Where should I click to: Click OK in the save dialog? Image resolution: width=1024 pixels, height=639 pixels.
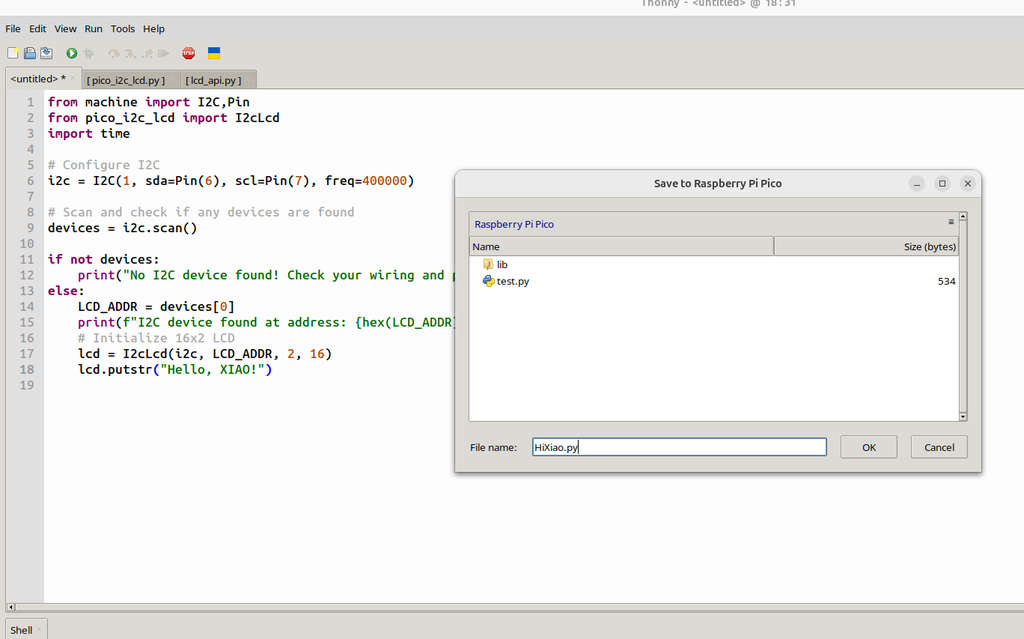[869, 447]
